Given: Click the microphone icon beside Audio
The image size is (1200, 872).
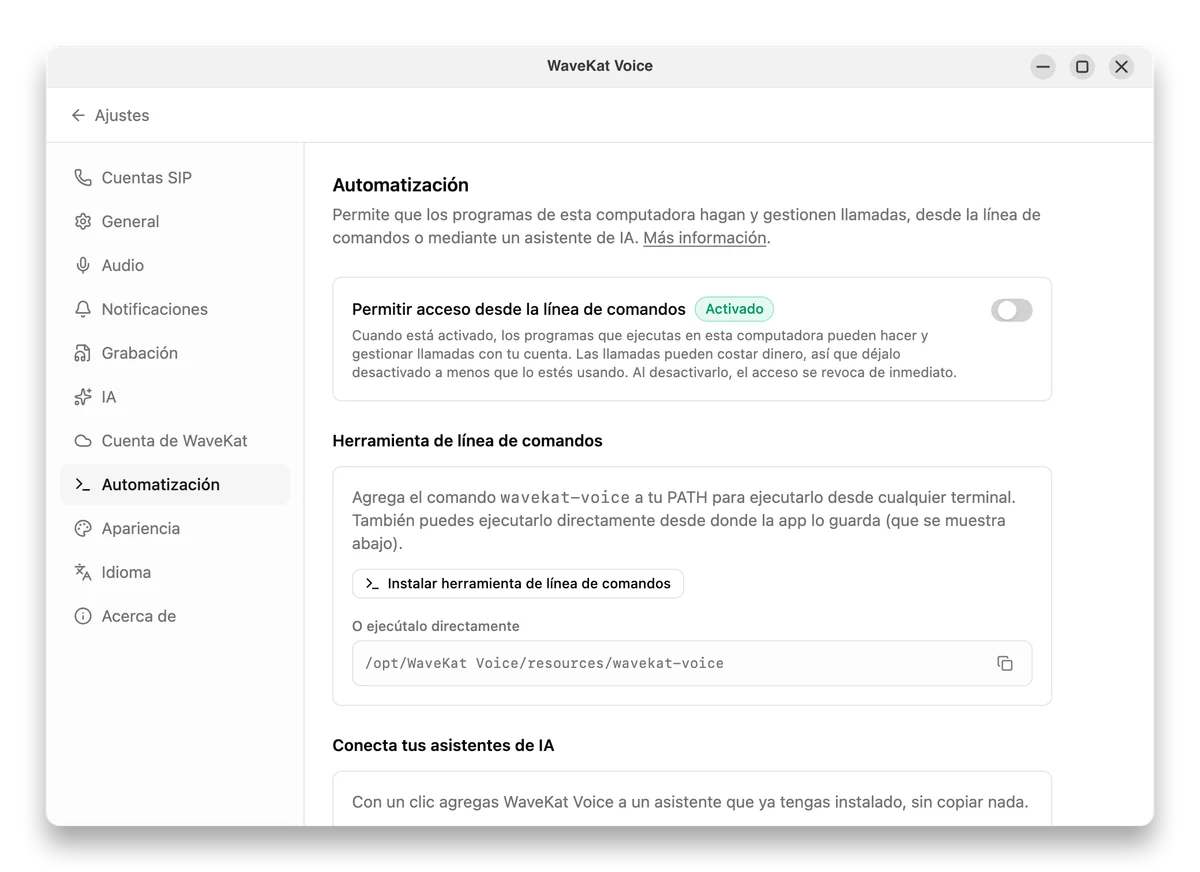Looking at the screenshot, I should pos(83,266).
